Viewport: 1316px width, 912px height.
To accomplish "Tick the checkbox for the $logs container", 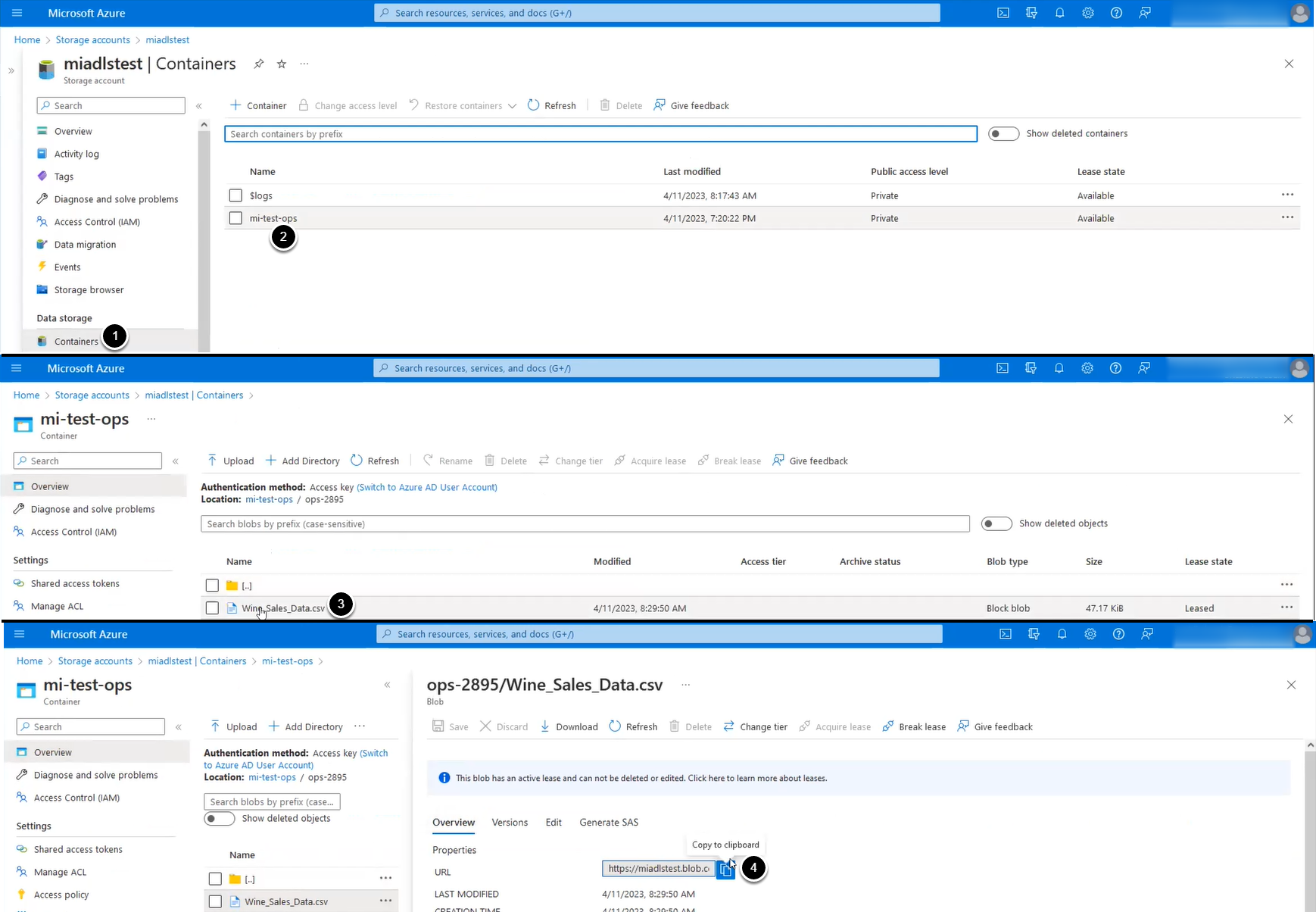I will [235, 195].
